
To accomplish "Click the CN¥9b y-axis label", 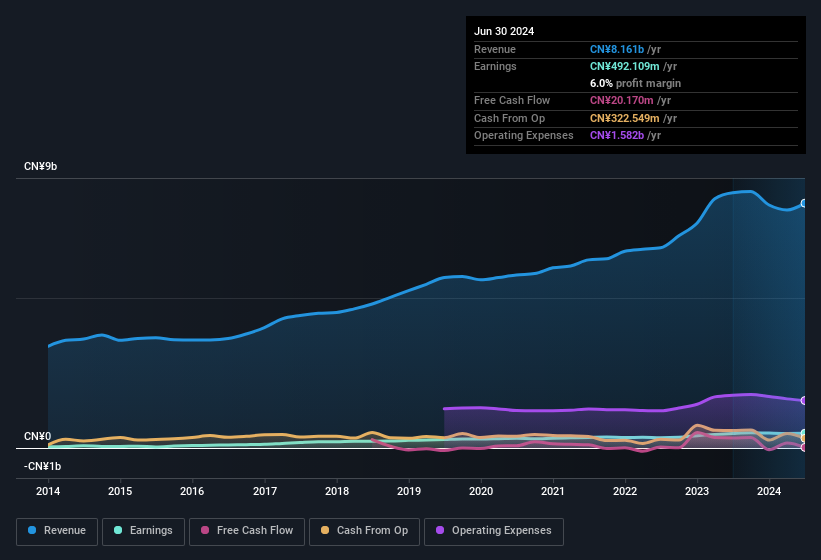I will pyautogui.click(x=40, y=166).
